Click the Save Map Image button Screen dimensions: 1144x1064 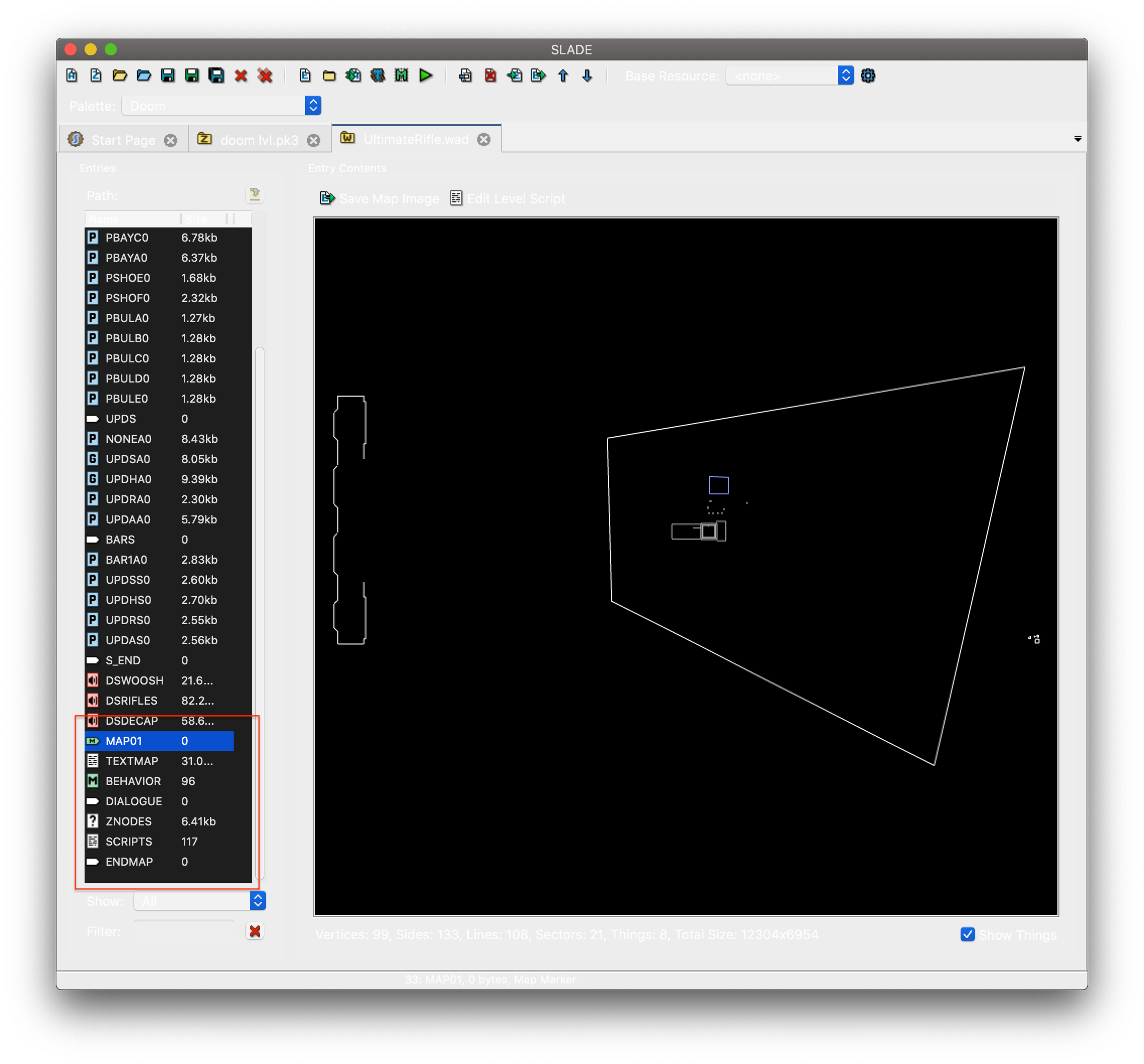tap(380, 198)
